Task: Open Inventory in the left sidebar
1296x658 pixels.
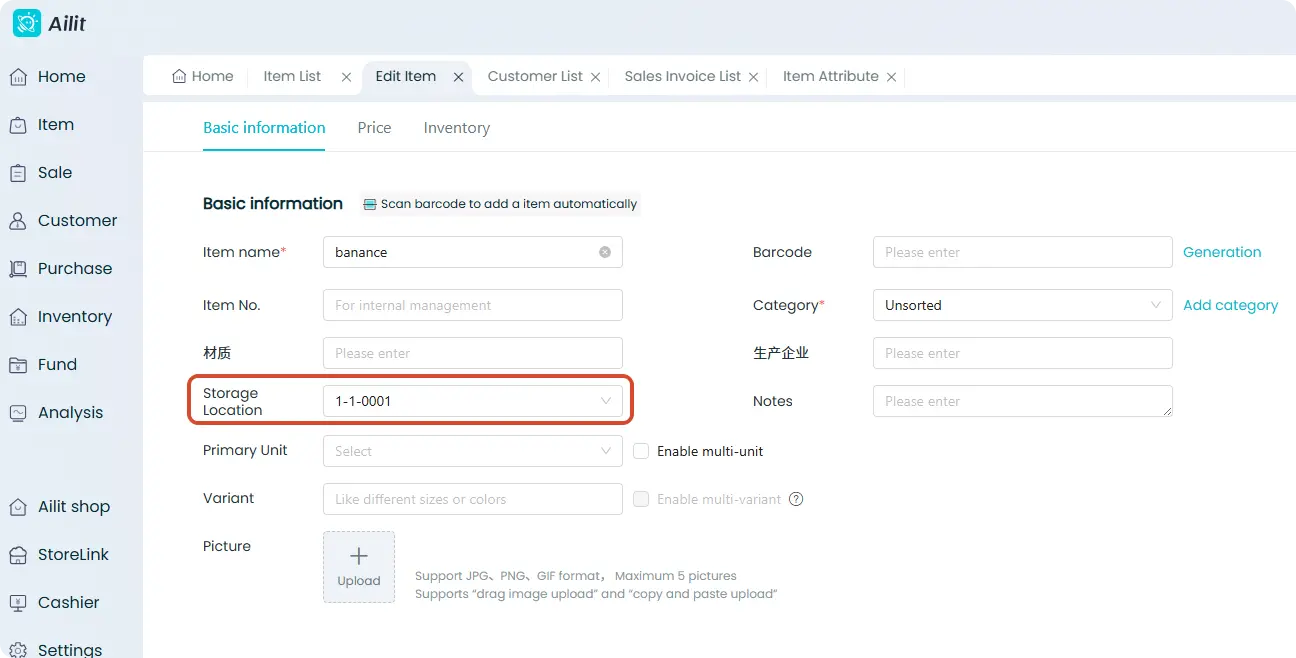Action: pyautogui.click(x=60, y=316)
